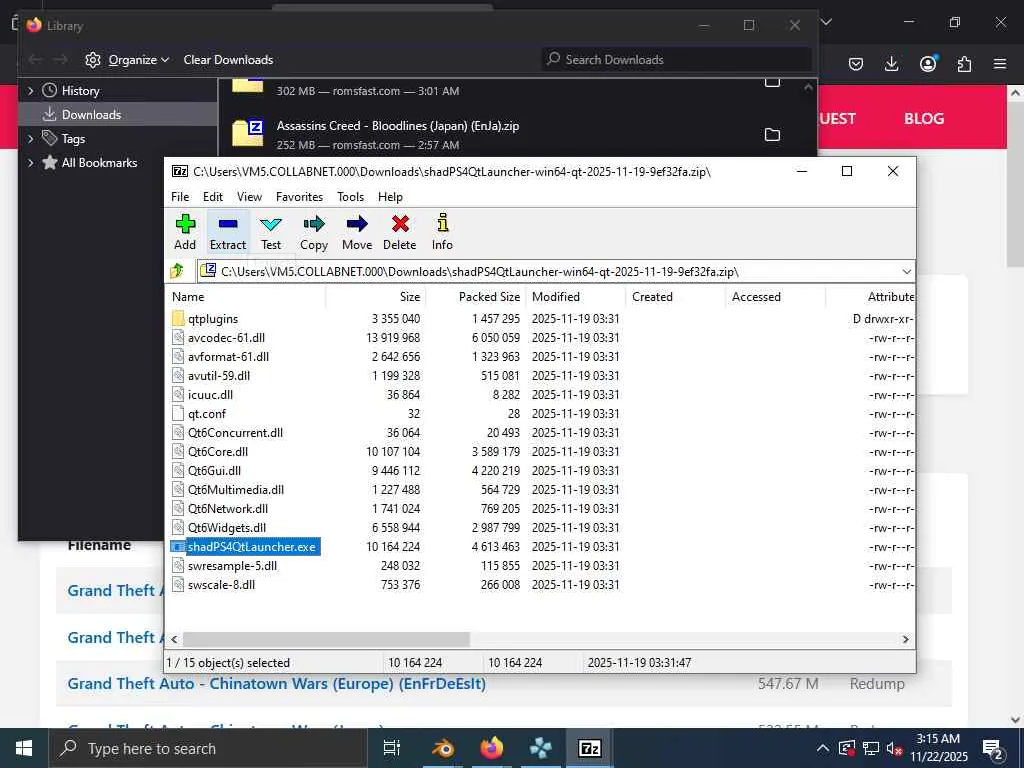Click 7-Zip horizontal scrollbar right arrow
The width and height of the screenshot is (1024, 768).
click(906, 639)
